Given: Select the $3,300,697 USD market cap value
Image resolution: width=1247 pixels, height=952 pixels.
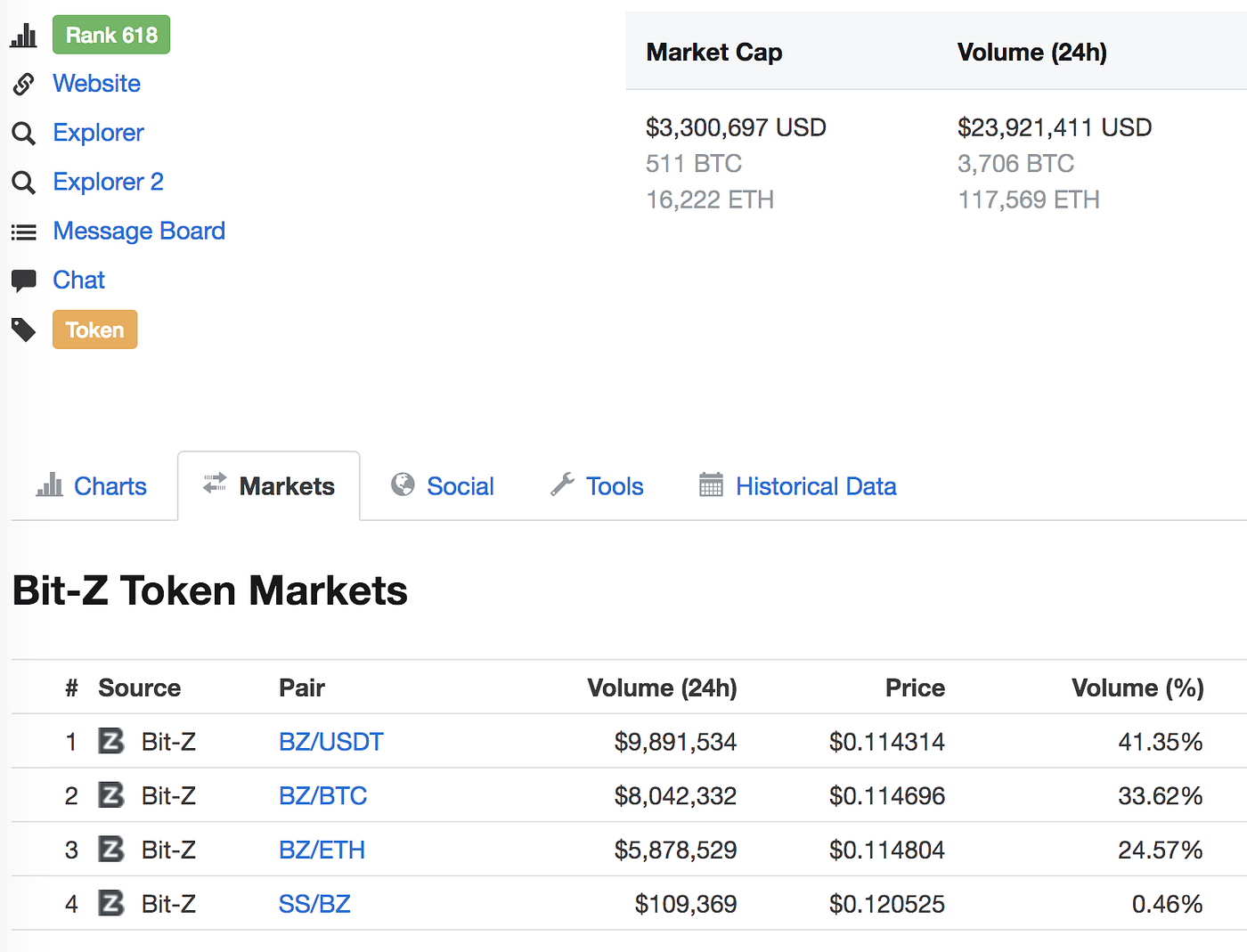Looking at the screenshot, I should click(x=736, y=127).
